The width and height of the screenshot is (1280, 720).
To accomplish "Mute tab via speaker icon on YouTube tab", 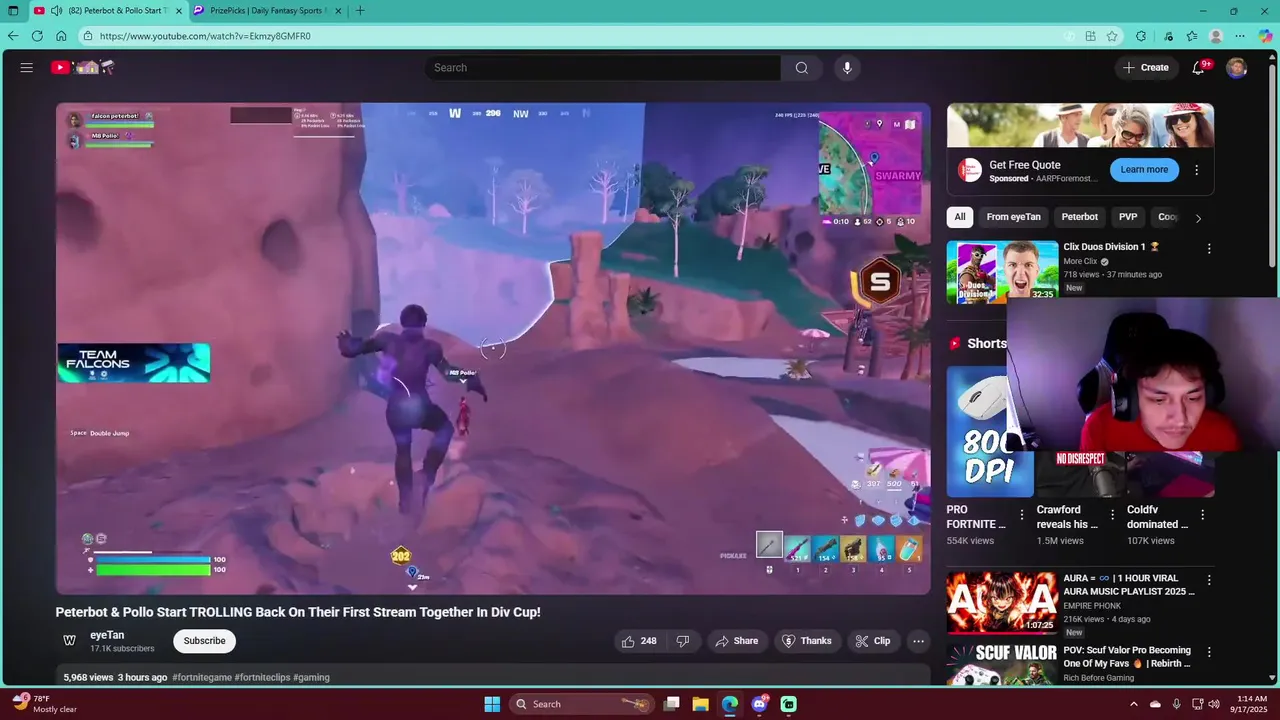I will point(56,11).
